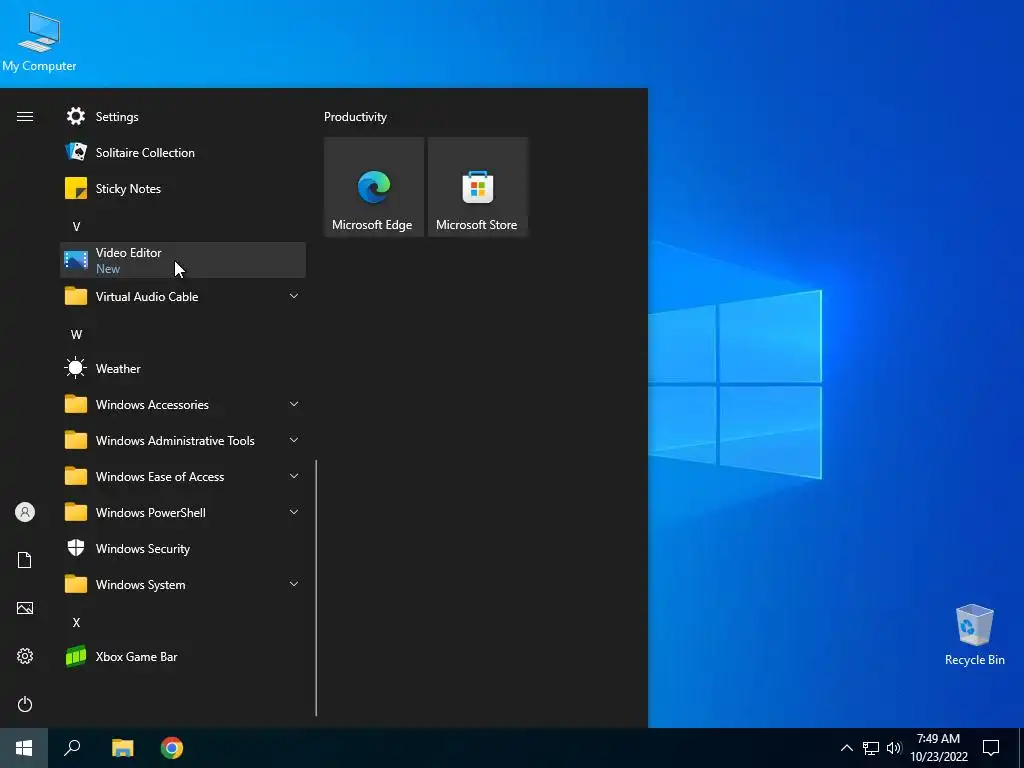Click the Windows Start button on the taskbar
The width and height of the screenshot is (1024, 768).
[x=24, y=748]
